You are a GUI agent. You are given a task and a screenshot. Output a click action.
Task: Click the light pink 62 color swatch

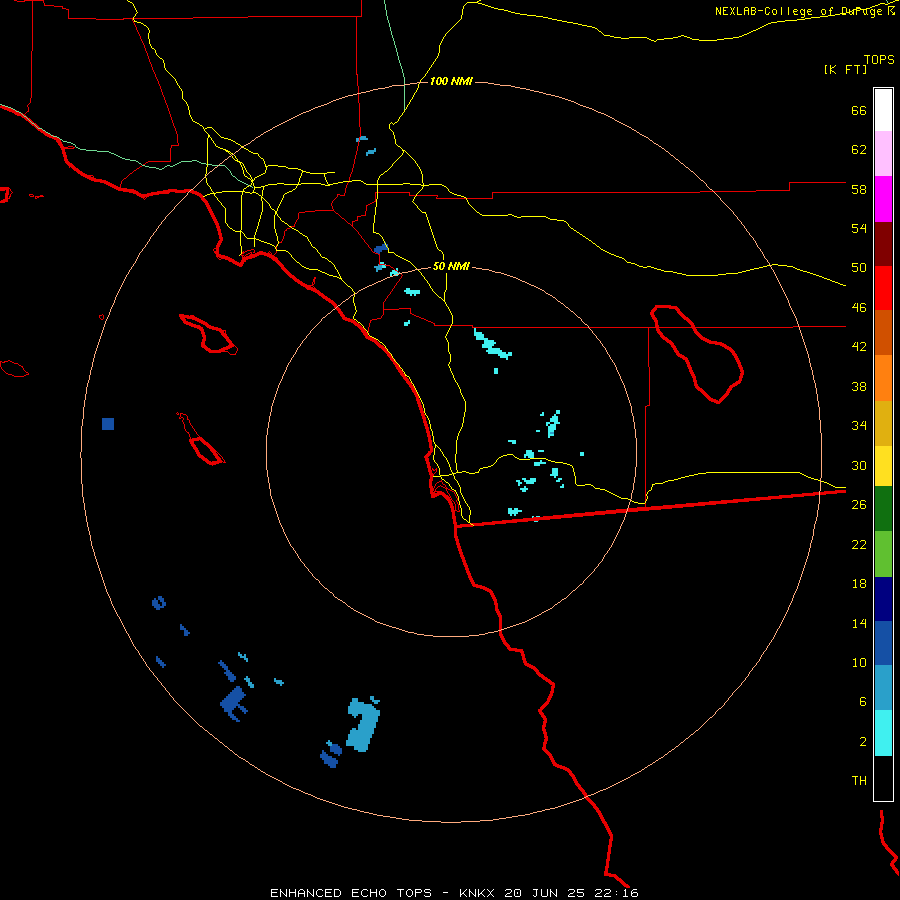click(x=883, y=153)
